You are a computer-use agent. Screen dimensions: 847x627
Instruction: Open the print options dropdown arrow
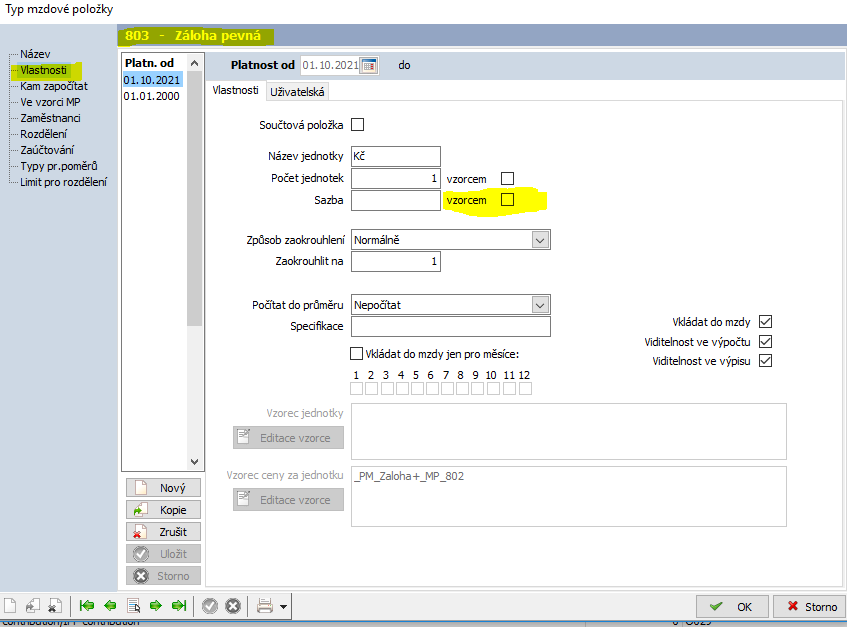point(284,606)
